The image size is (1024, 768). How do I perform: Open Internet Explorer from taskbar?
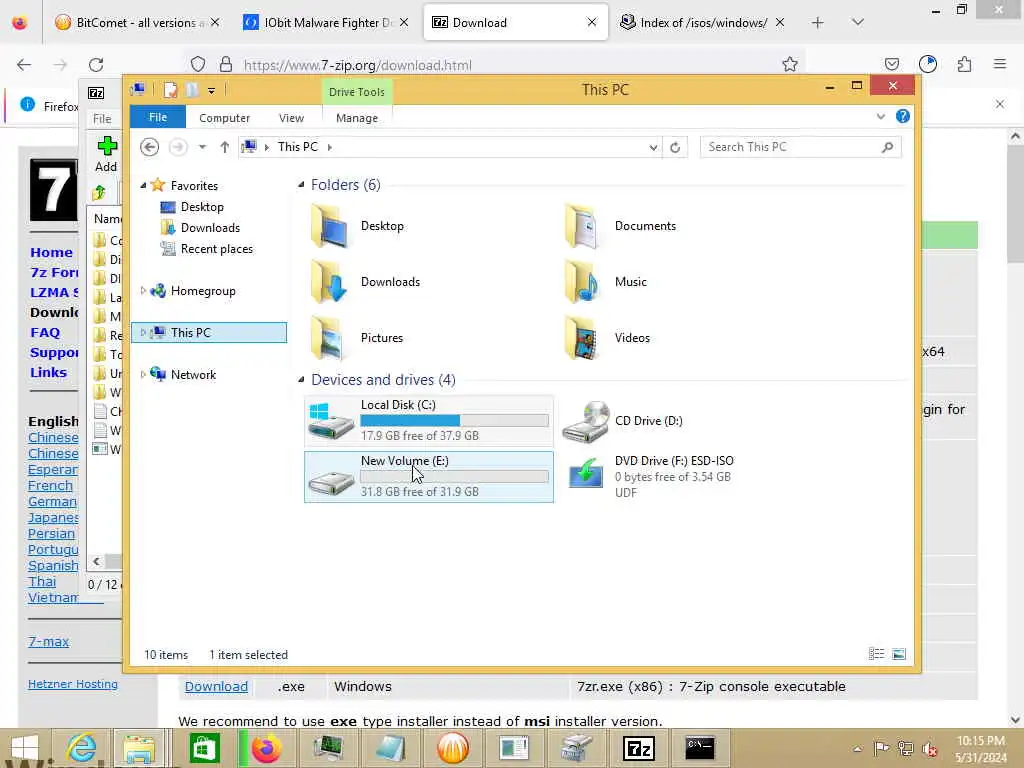coord(82,748)
